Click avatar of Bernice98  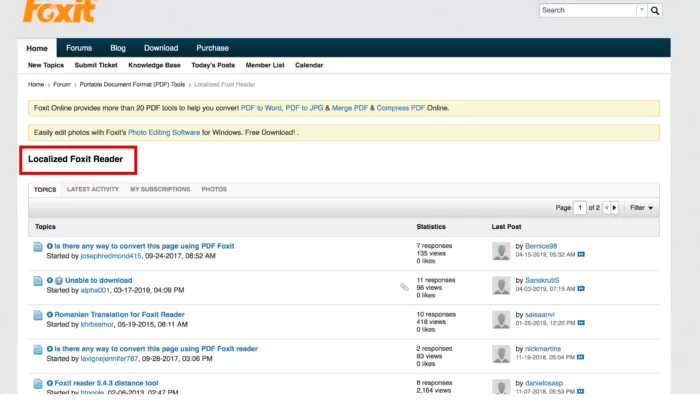tap(501, 251)
